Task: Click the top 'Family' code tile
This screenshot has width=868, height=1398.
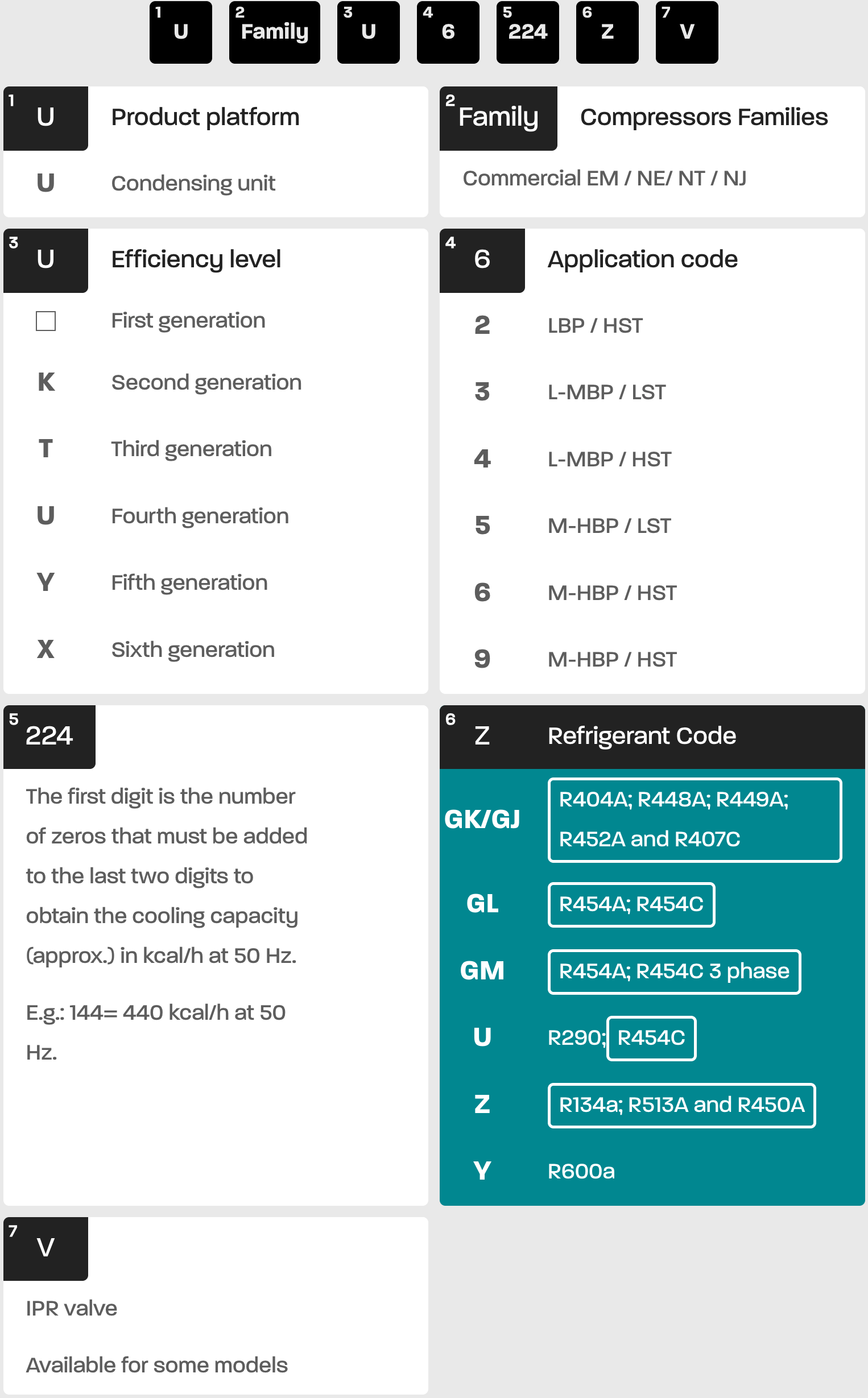Action: tap(274, 32)
